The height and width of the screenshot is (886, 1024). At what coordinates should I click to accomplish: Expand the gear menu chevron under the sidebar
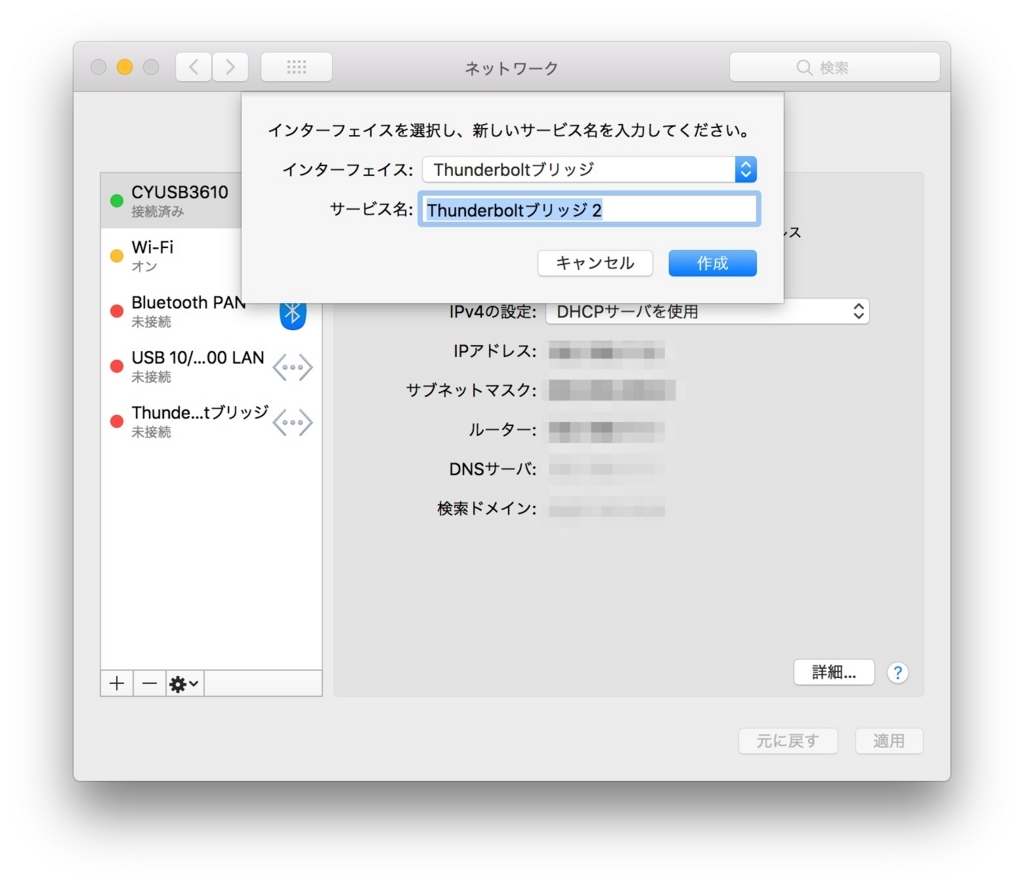tap(194, 683)
